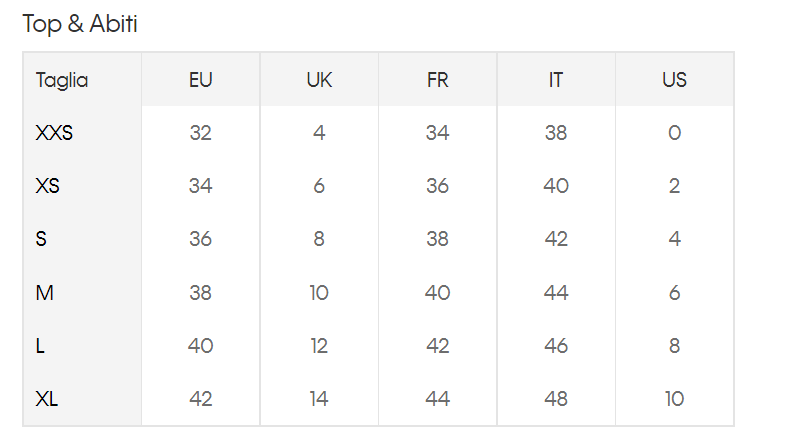Image resolution: width=790 pixels, height=447 pixels.
Task: Click FR value 36 for XS
Action: pyautogui.click(x=437, y=186)
